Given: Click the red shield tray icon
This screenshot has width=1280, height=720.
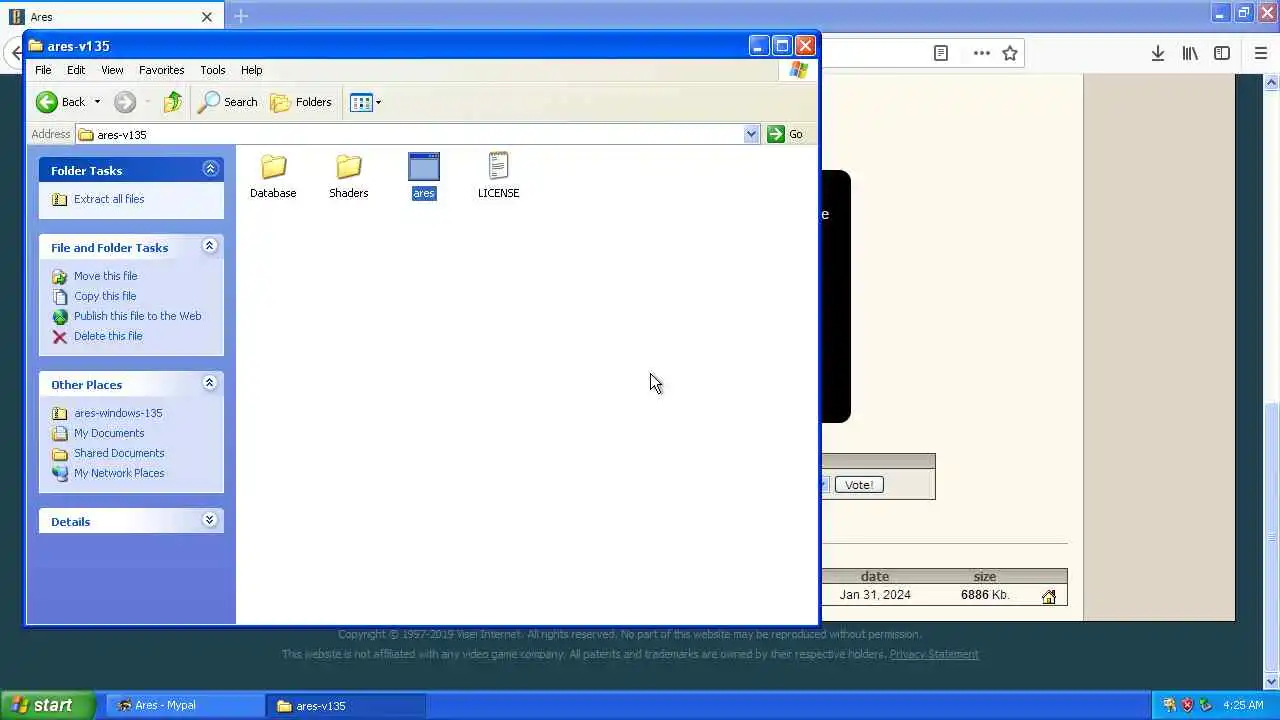Looking at the screenshot, I should [1187, 705].
